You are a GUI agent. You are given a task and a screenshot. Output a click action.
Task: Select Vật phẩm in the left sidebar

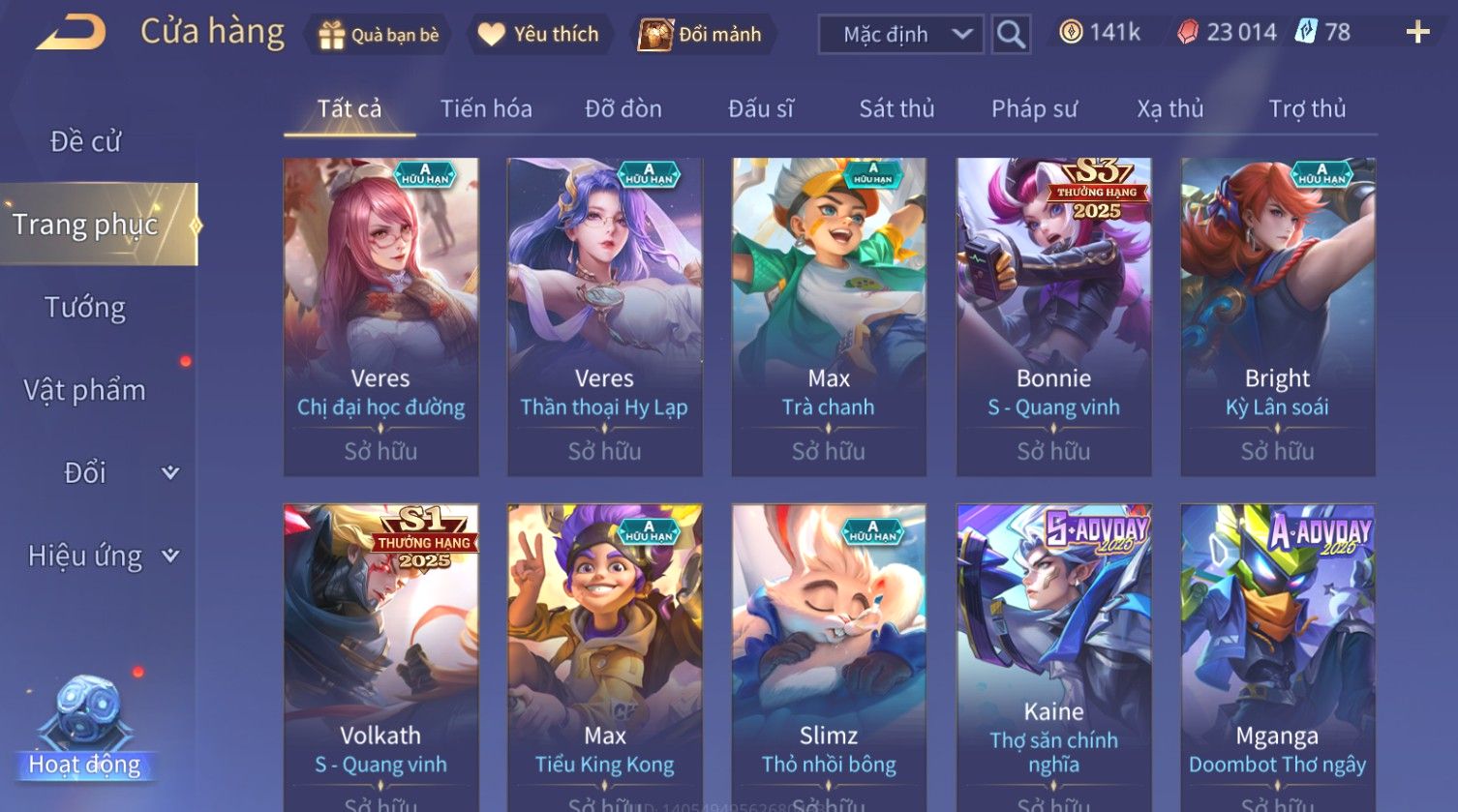[x=85, y=390]
